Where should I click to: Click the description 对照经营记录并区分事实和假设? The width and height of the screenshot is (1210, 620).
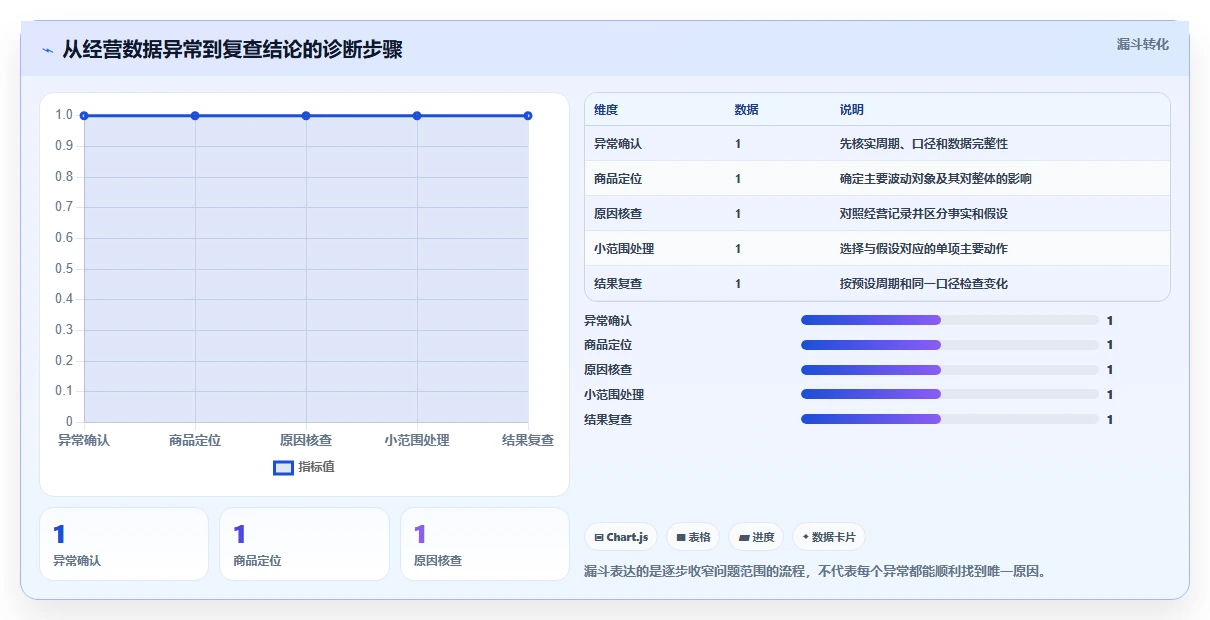[923, 214]
